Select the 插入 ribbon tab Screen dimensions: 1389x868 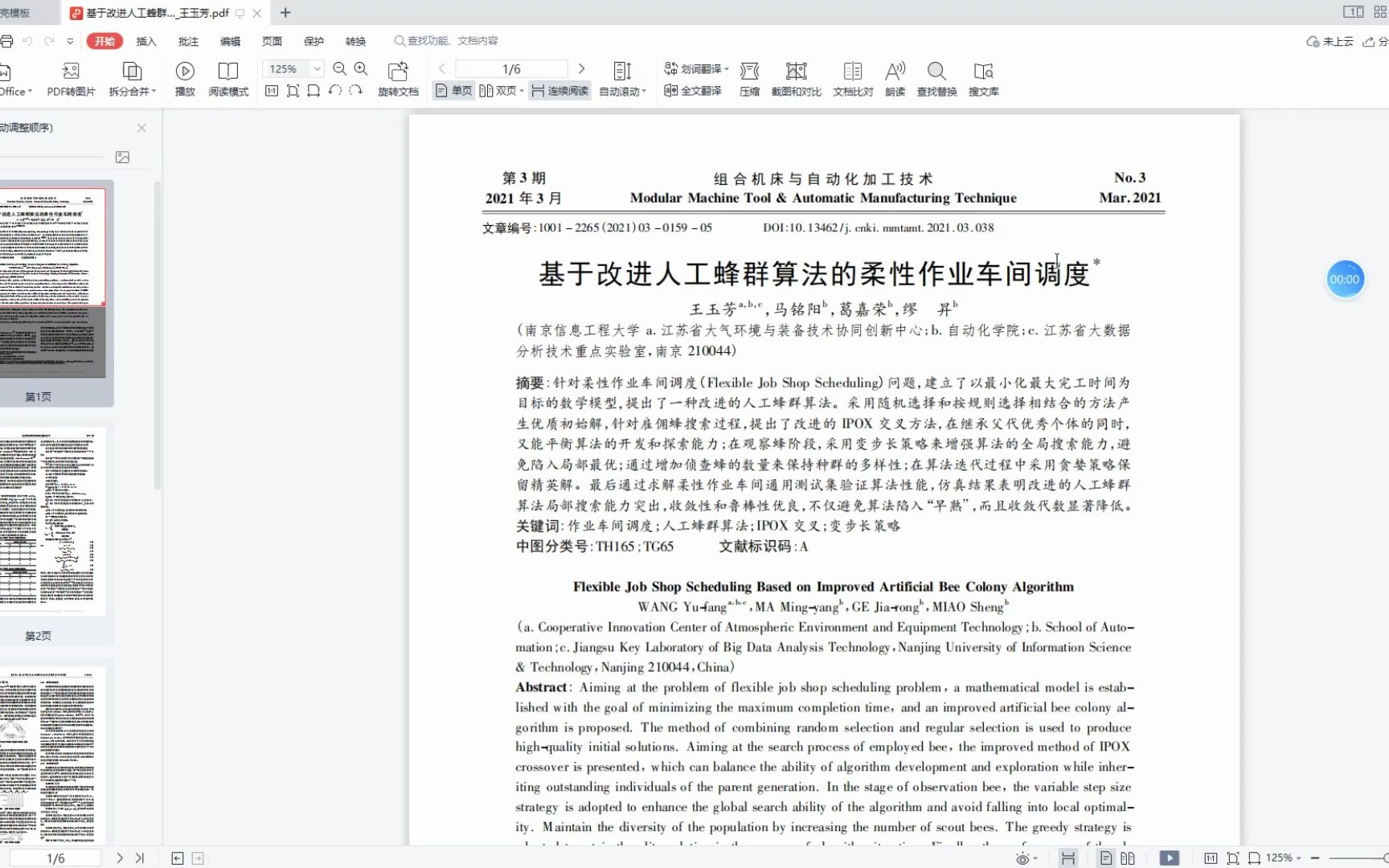(146, 41)
